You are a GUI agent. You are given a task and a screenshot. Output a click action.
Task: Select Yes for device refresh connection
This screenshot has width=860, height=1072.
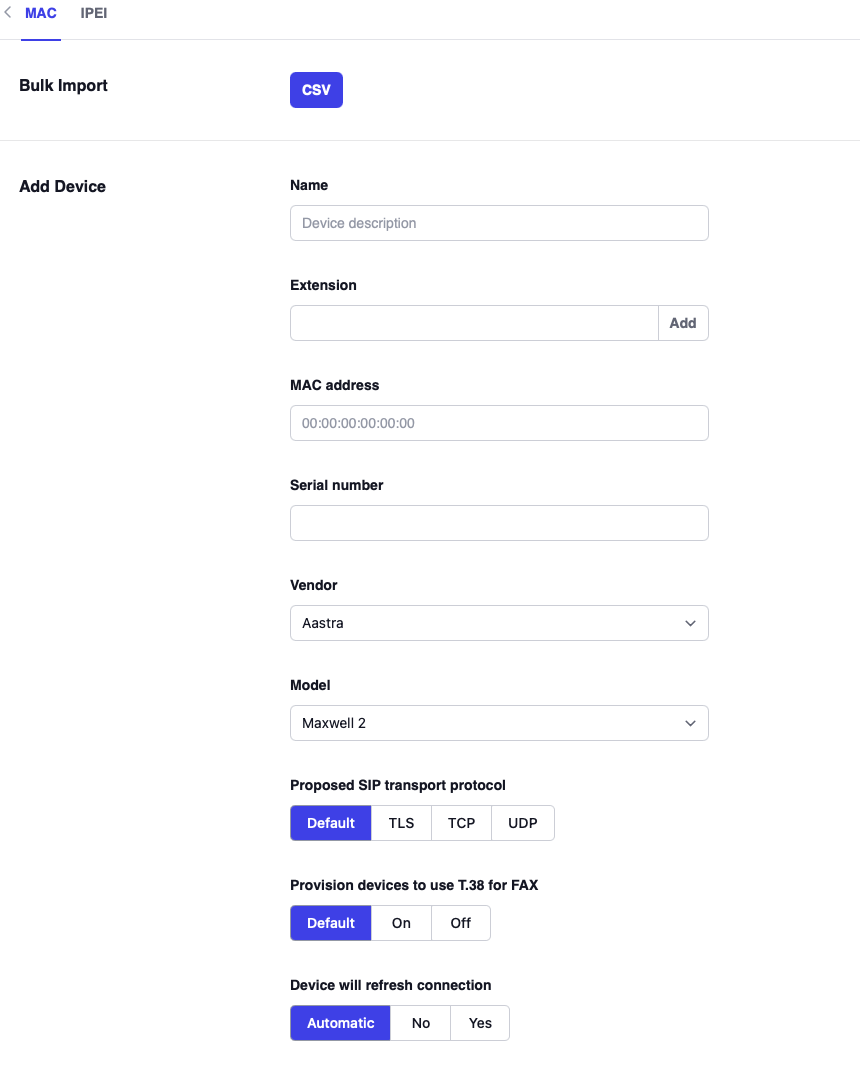click(x=480, y=1023)
